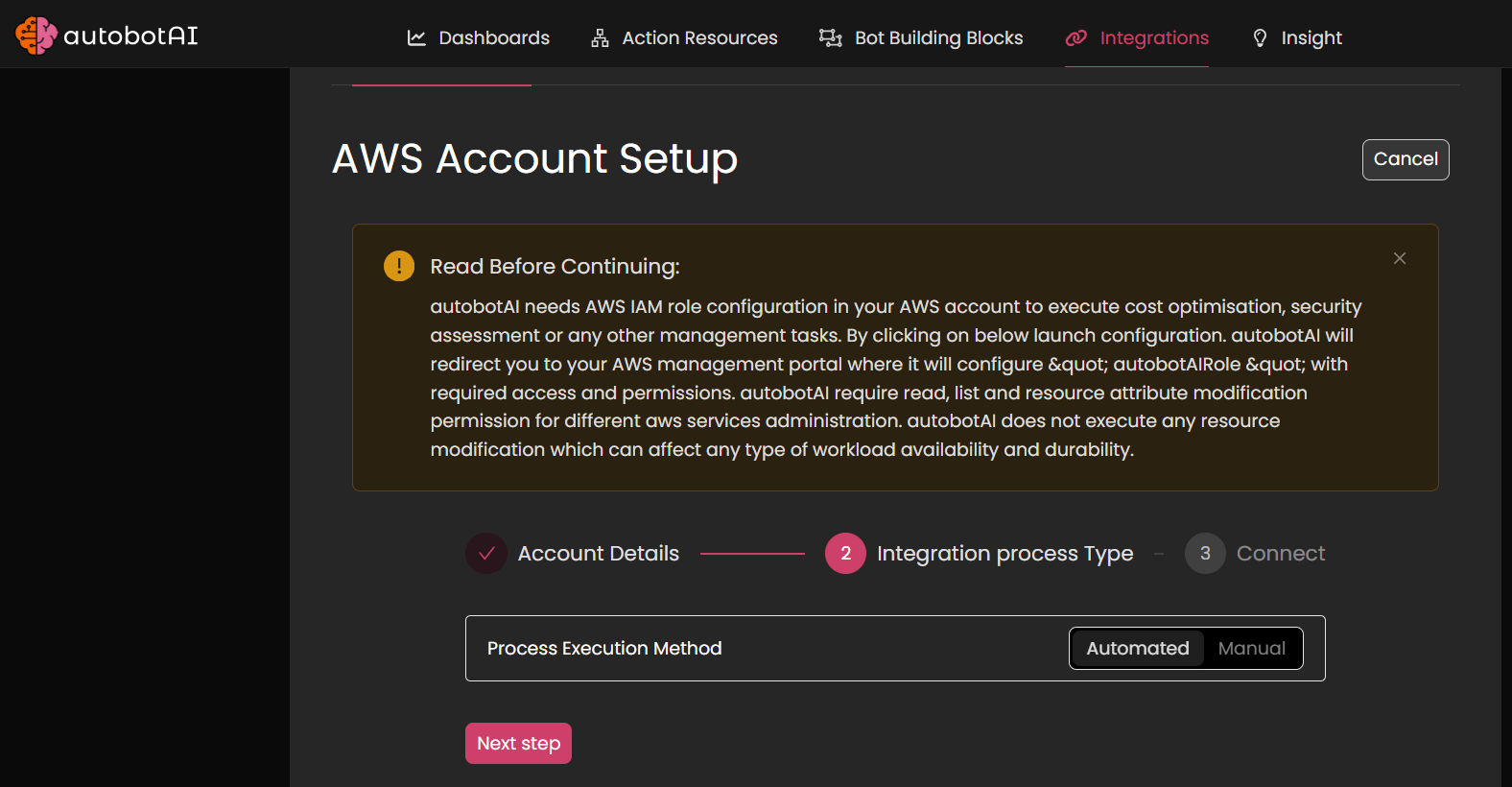Viewport: 1512px width, 787px height.
Task: Click the Connect step label
Action: (1281, 554)
